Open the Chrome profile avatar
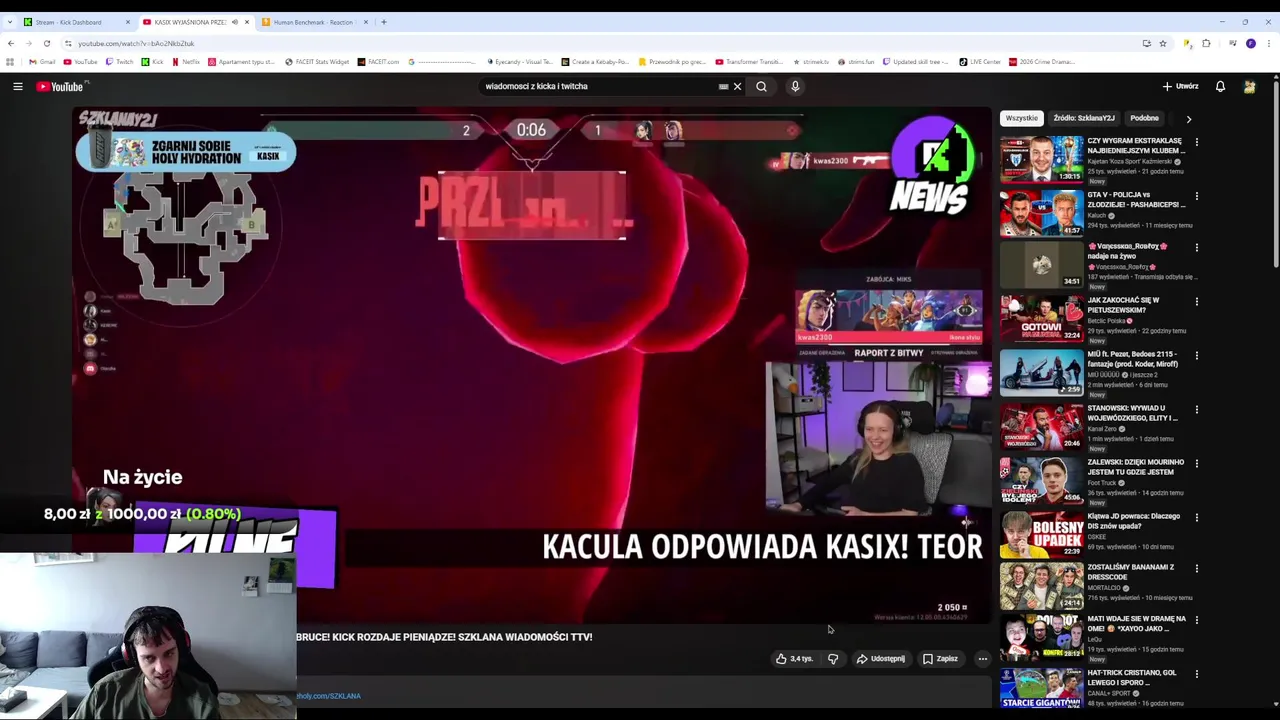This screenshot has width=1280, height=720. [x=1251, y=43]
